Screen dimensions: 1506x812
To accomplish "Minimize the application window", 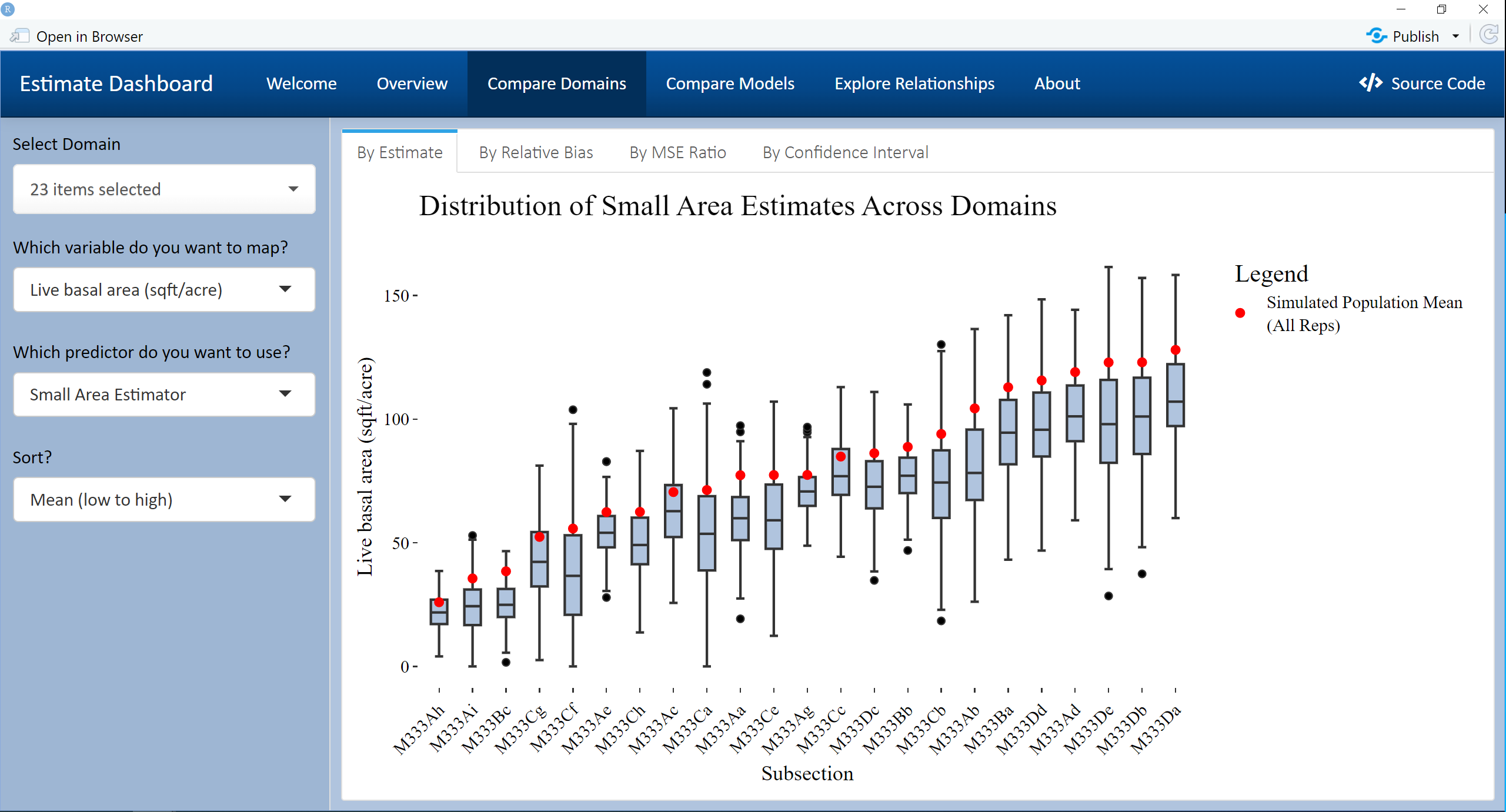I will point(1401,9).
